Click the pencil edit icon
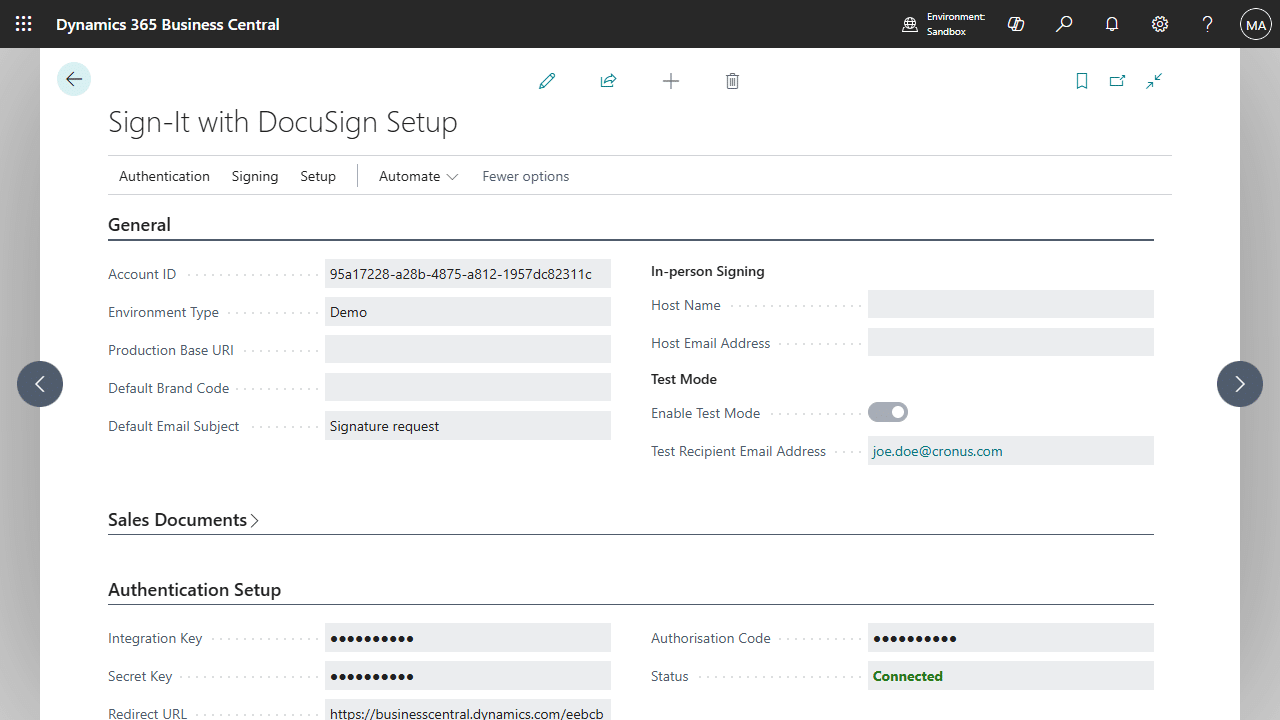The width and height of the screenshot is (1280, 720). coord(547,81)
